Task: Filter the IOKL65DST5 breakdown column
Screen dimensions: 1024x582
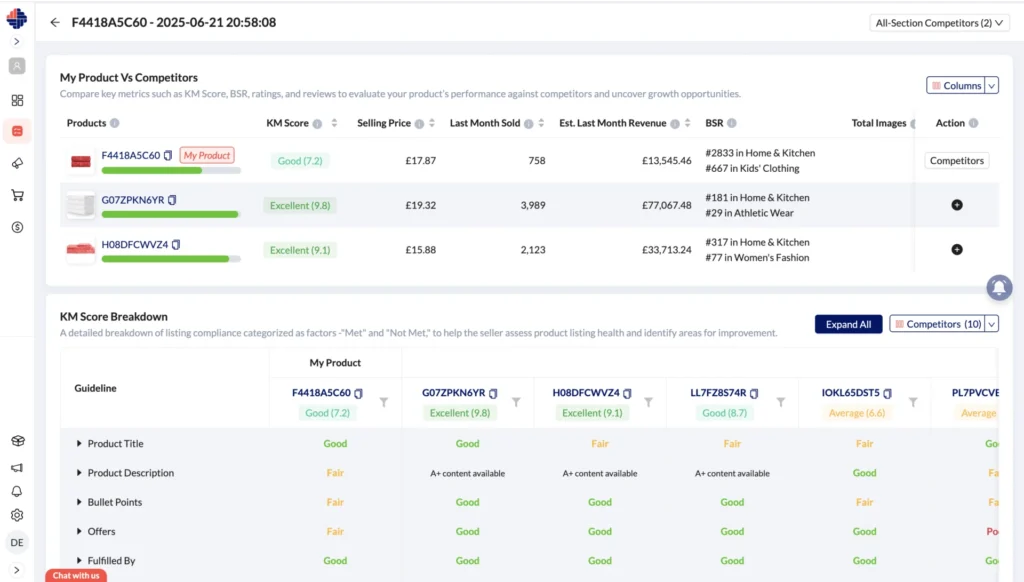Action: click(913, 402)
